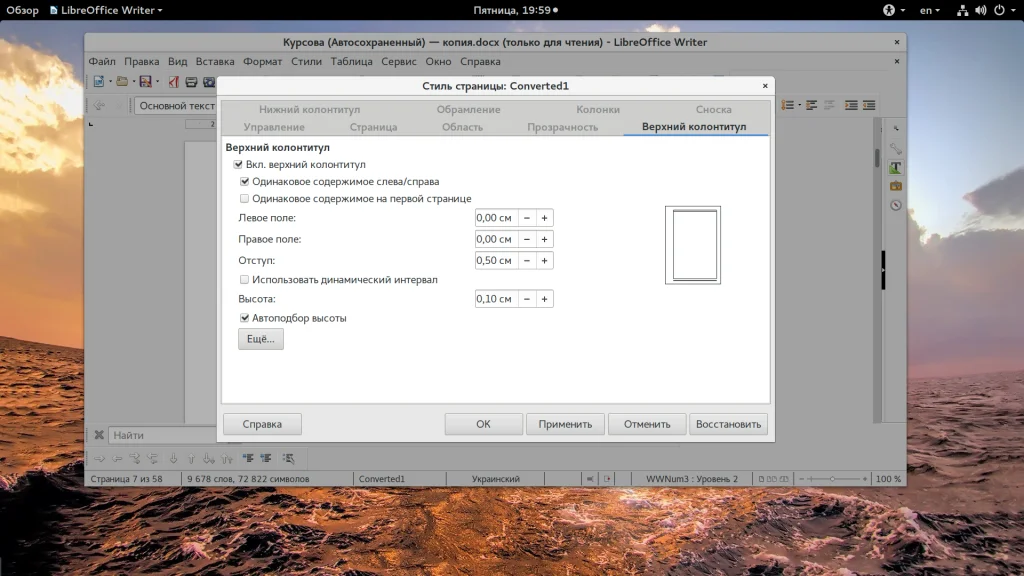Toggle 'Одинаковое содержимое на первой странице' checkbox
1024x576 pixels.
point(245,199)
